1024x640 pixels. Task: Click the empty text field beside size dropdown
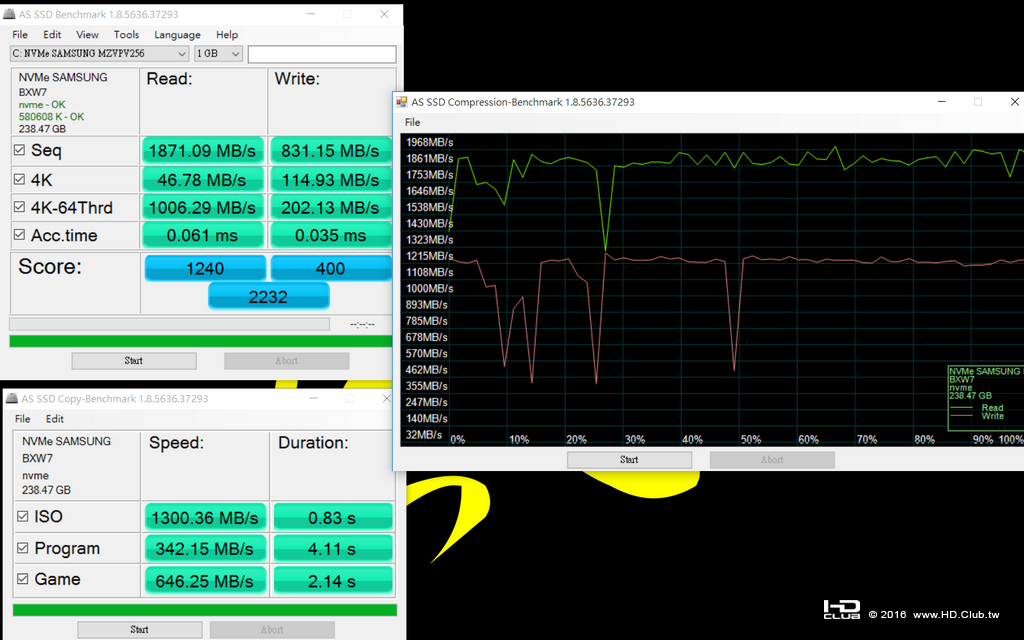[x=321, y=54]
